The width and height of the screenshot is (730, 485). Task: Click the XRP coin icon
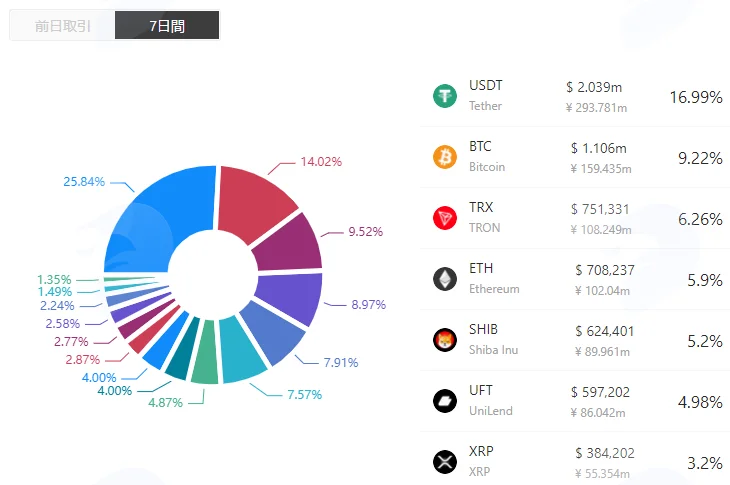pyautogui.click(x=445, y=462)
